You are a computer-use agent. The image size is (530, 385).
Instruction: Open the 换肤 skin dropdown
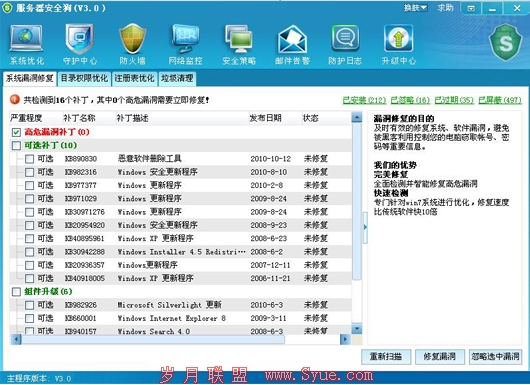tap(415, 7)
